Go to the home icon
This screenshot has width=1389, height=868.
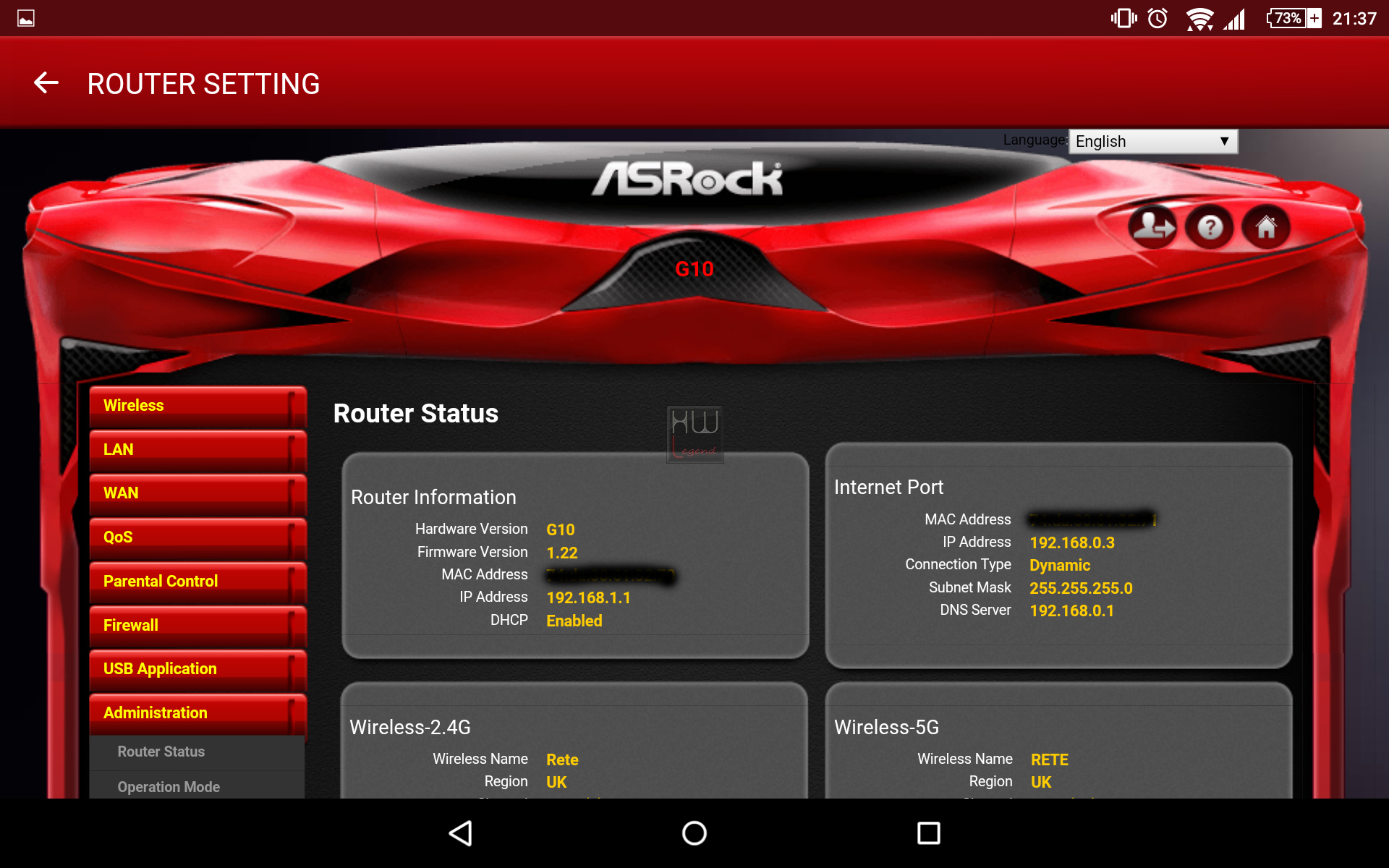pos(1266,227)
